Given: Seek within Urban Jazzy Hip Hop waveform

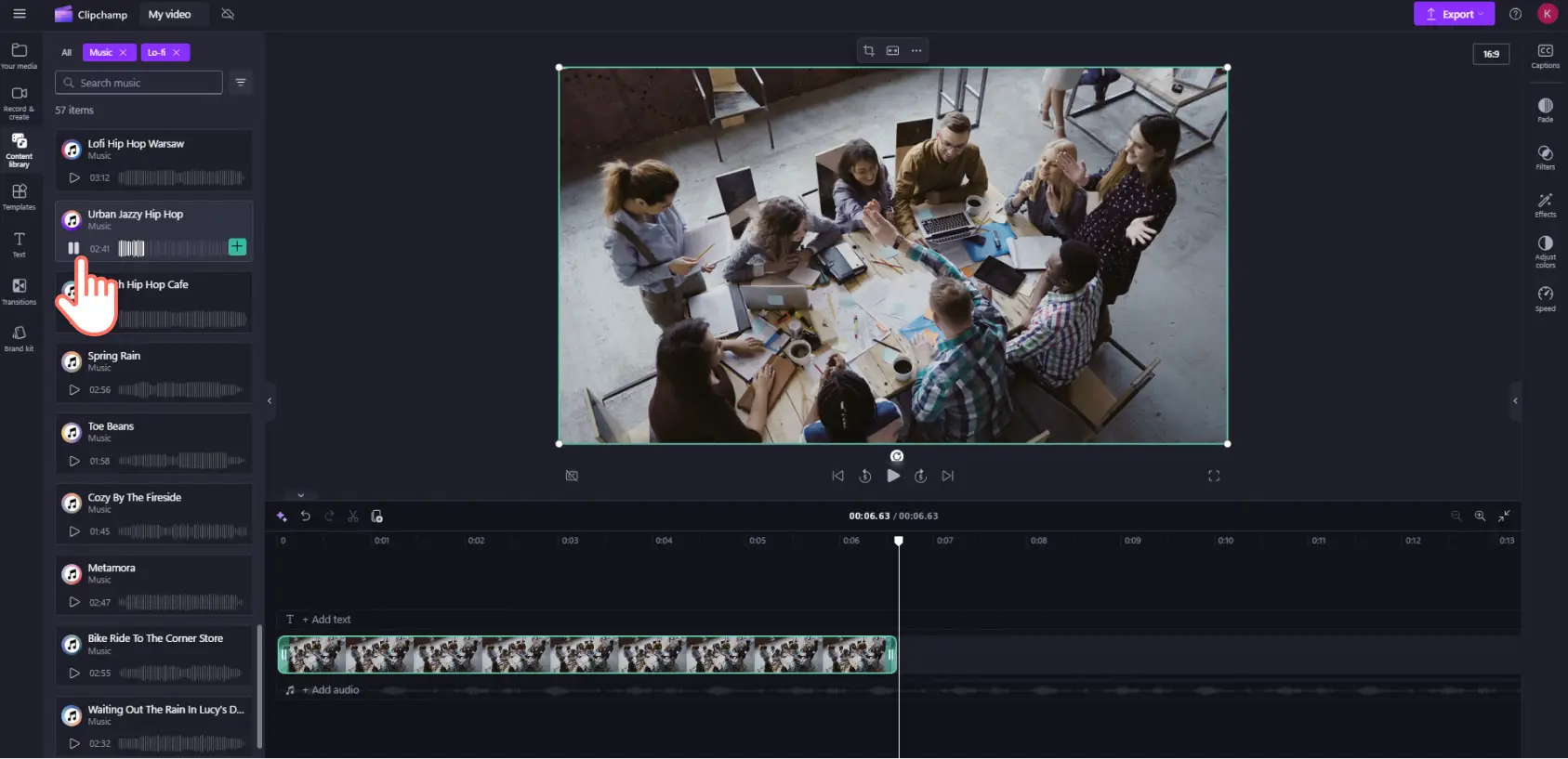Looking at the screenshot, I should pos(172,248).
